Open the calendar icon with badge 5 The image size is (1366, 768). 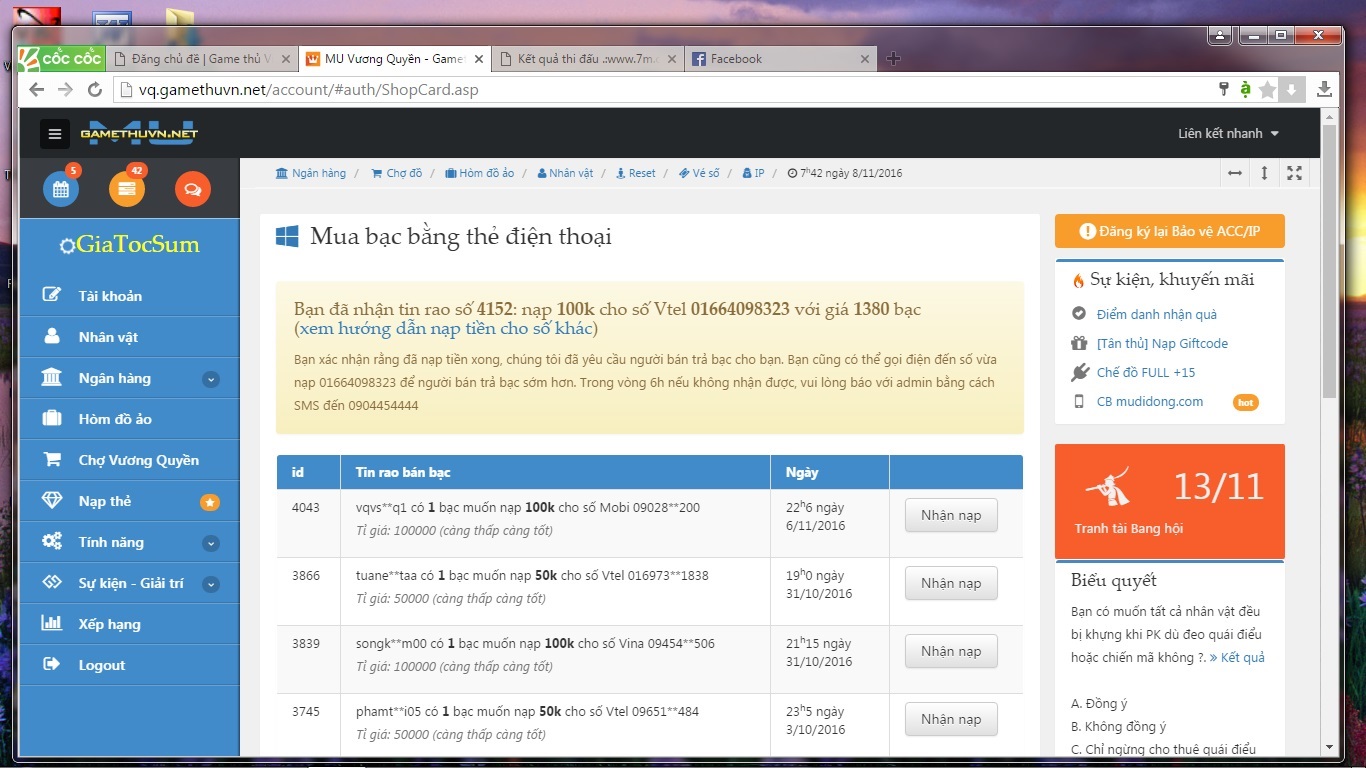point(60,189)
